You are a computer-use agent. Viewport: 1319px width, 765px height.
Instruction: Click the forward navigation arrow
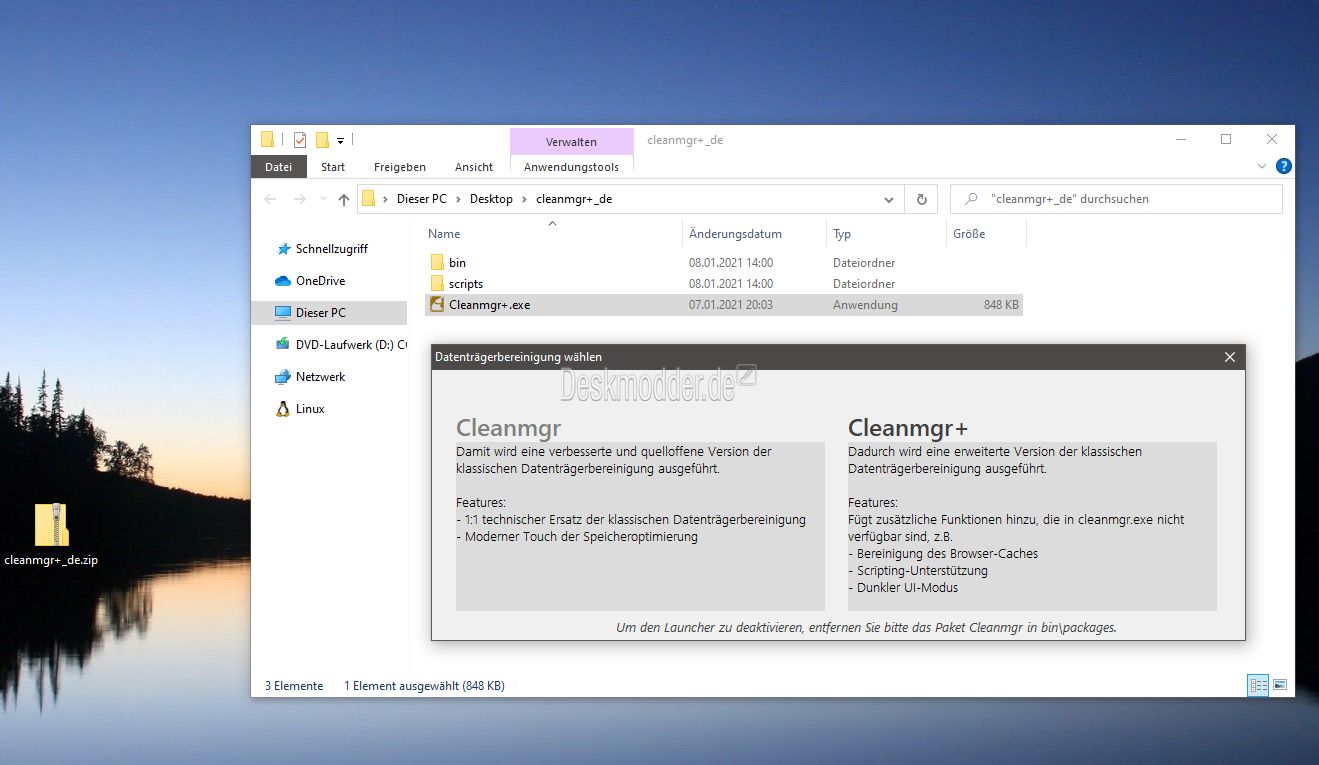point(300,199)
